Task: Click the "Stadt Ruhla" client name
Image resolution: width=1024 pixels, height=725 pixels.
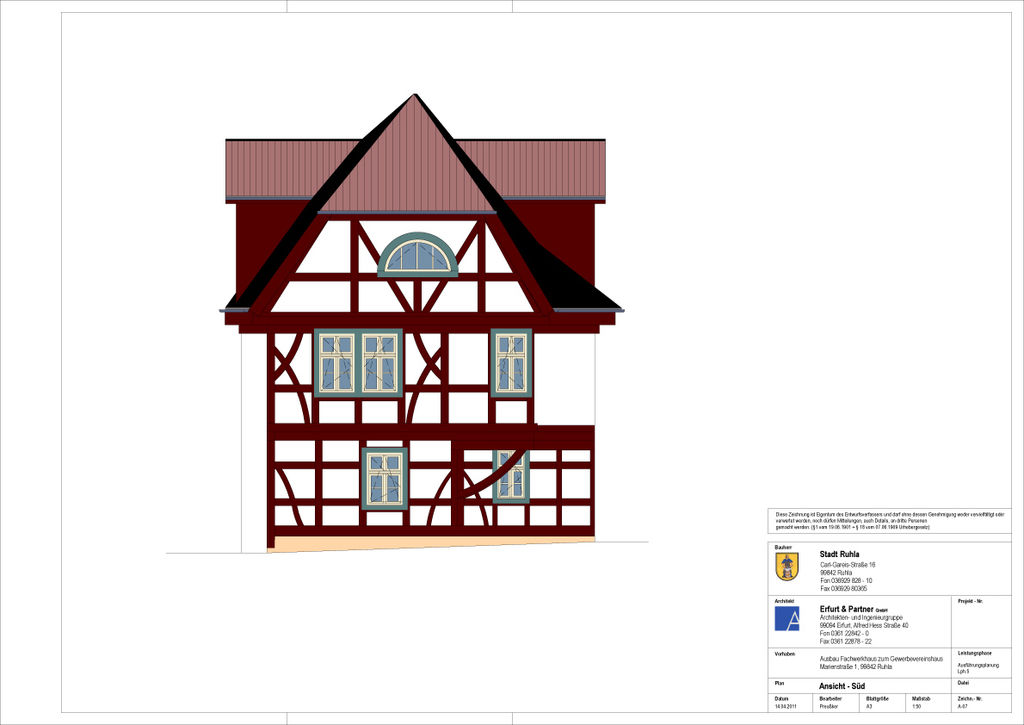Action: coord(840,554)
